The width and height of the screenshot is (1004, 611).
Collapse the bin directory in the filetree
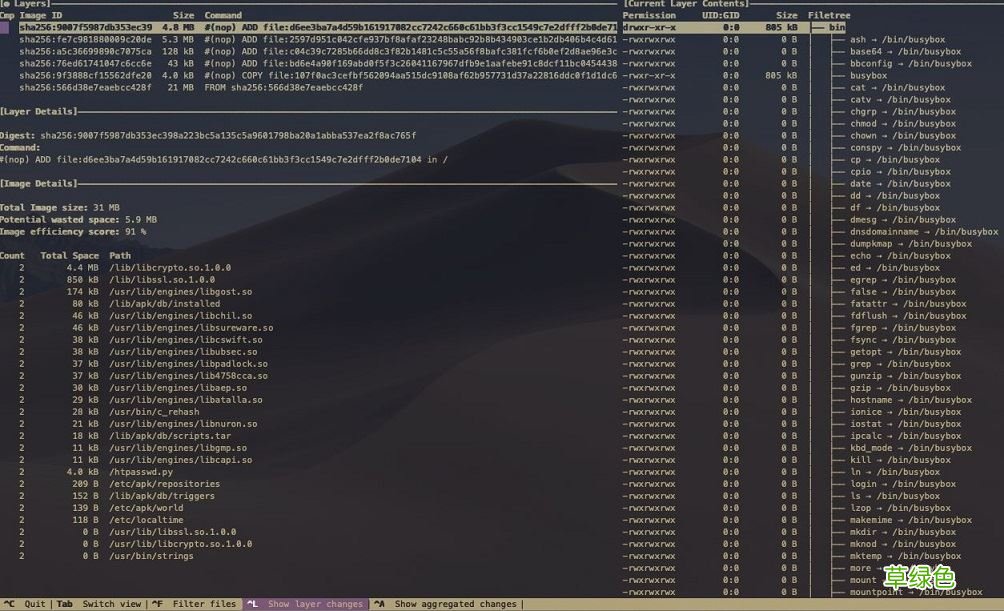tap(837, 28)
